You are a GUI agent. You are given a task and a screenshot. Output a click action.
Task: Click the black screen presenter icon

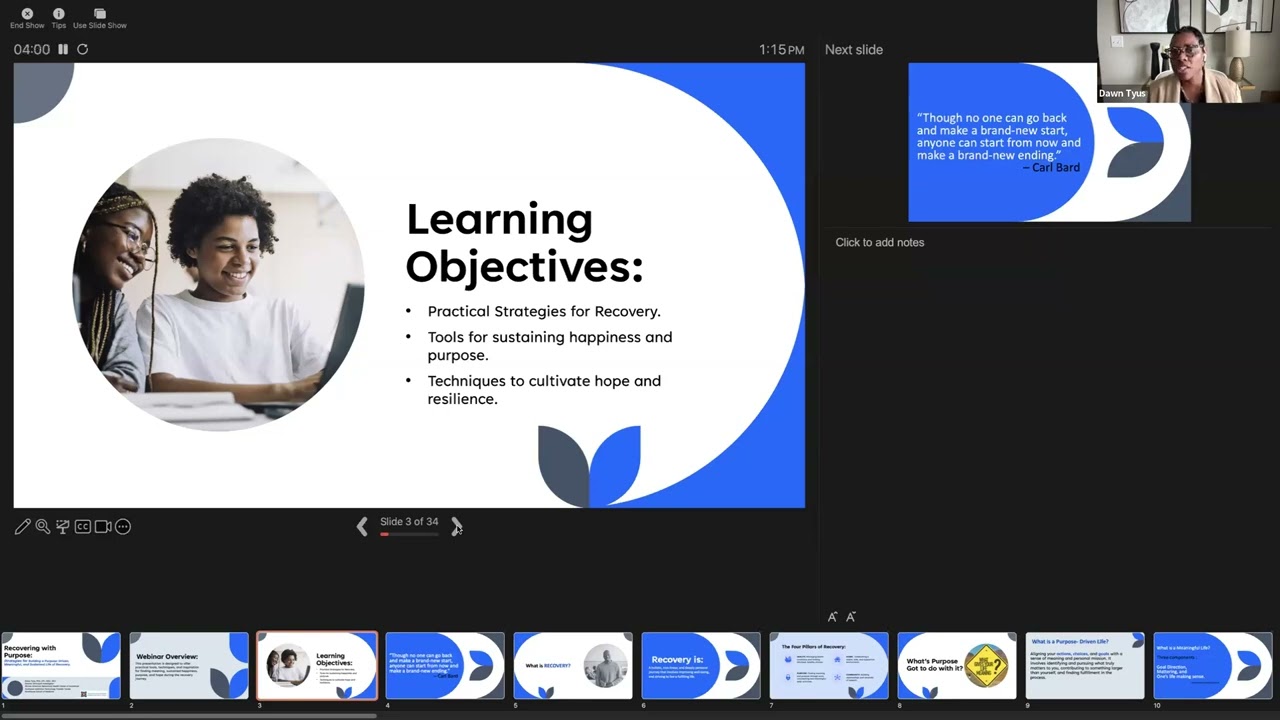coord(63,526)
